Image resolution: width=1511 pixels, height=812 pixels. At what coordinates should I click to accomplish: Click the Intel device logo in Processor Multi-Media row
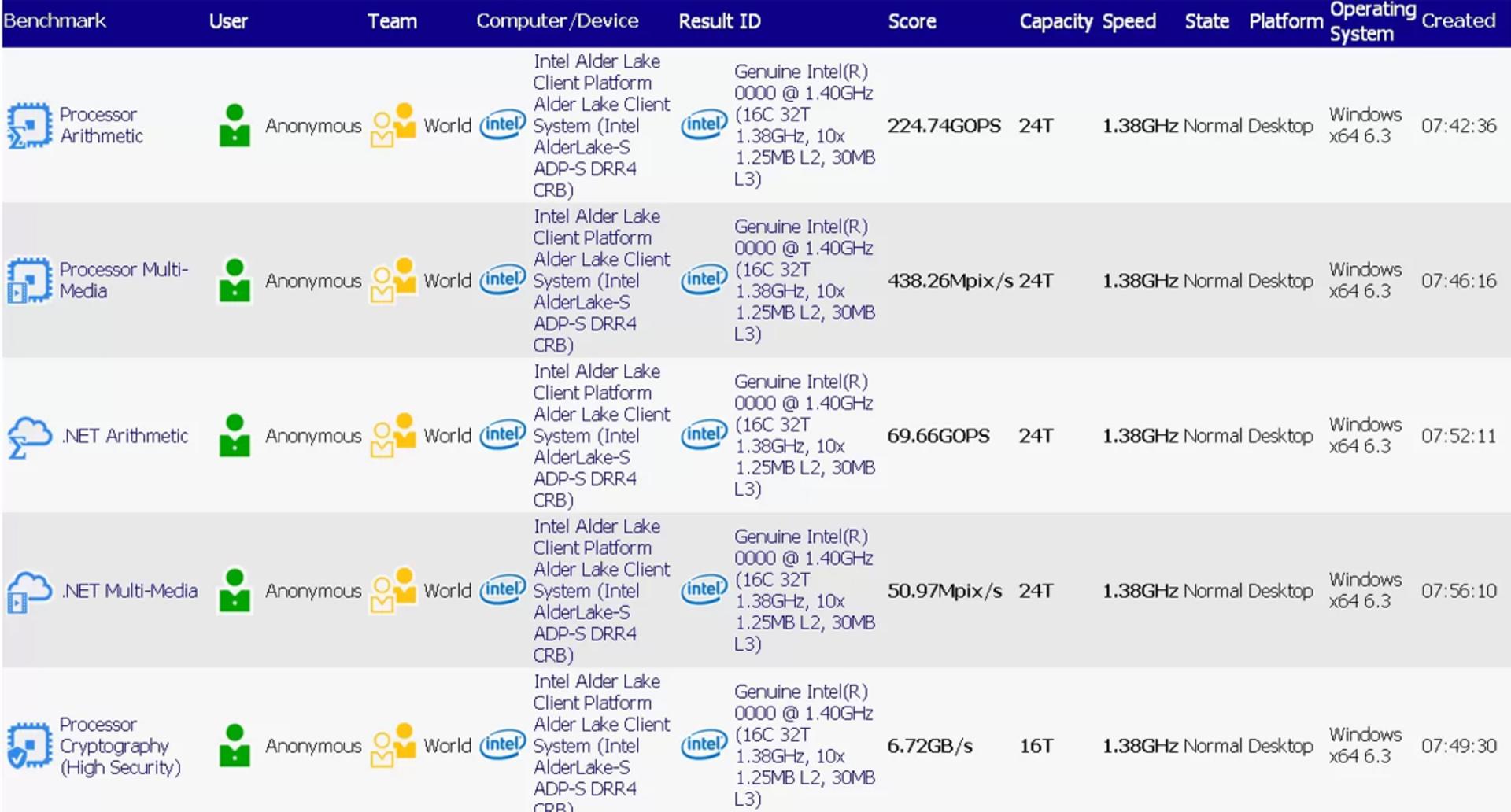click(503, 279)
